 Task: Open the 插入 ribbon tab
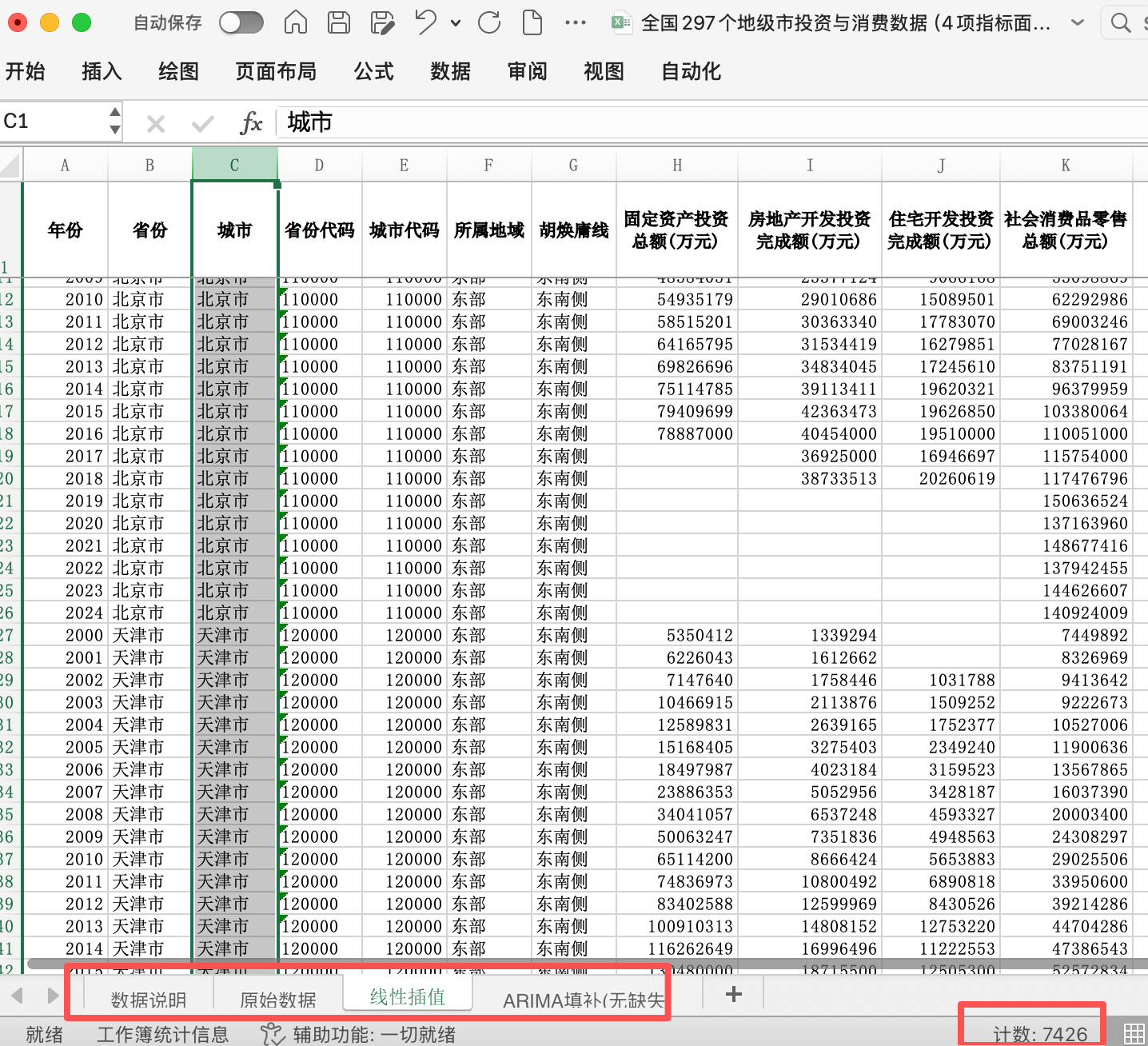102,71
